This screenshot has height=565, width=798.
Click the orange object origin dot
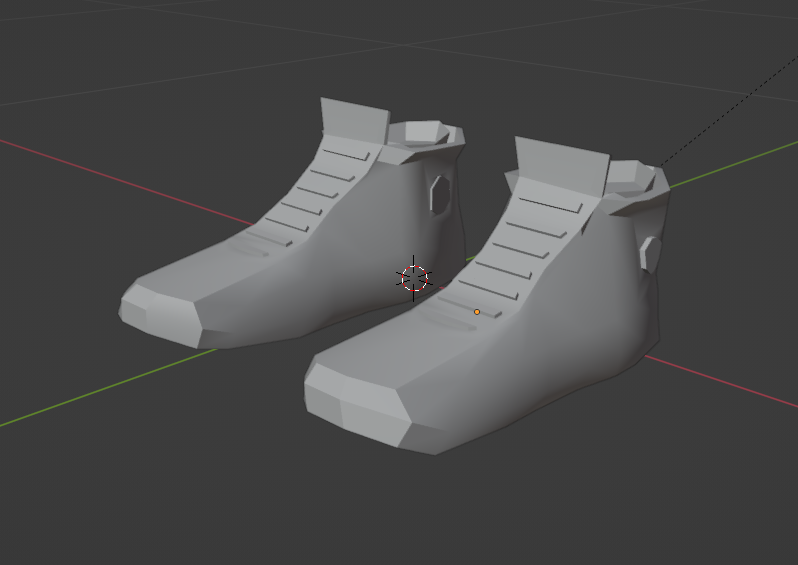pyautogui.click(x=477, y=312)
